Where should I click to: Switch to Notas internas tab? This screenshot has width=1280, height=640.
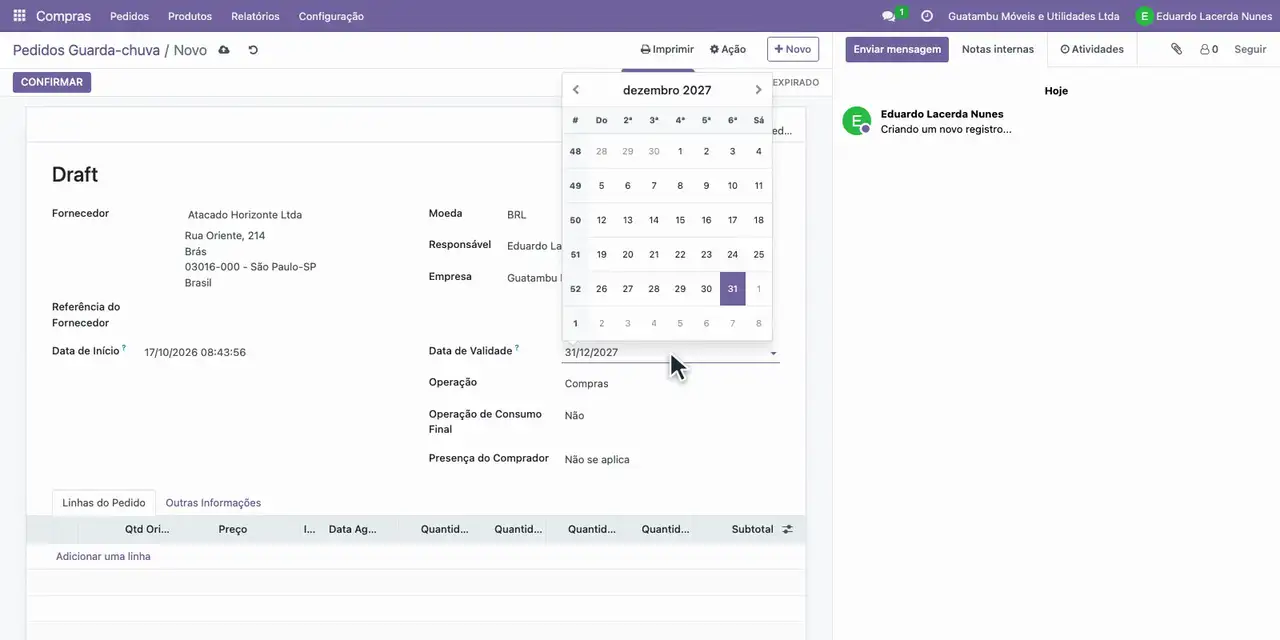pyautogui.click(x=998, y=49)
